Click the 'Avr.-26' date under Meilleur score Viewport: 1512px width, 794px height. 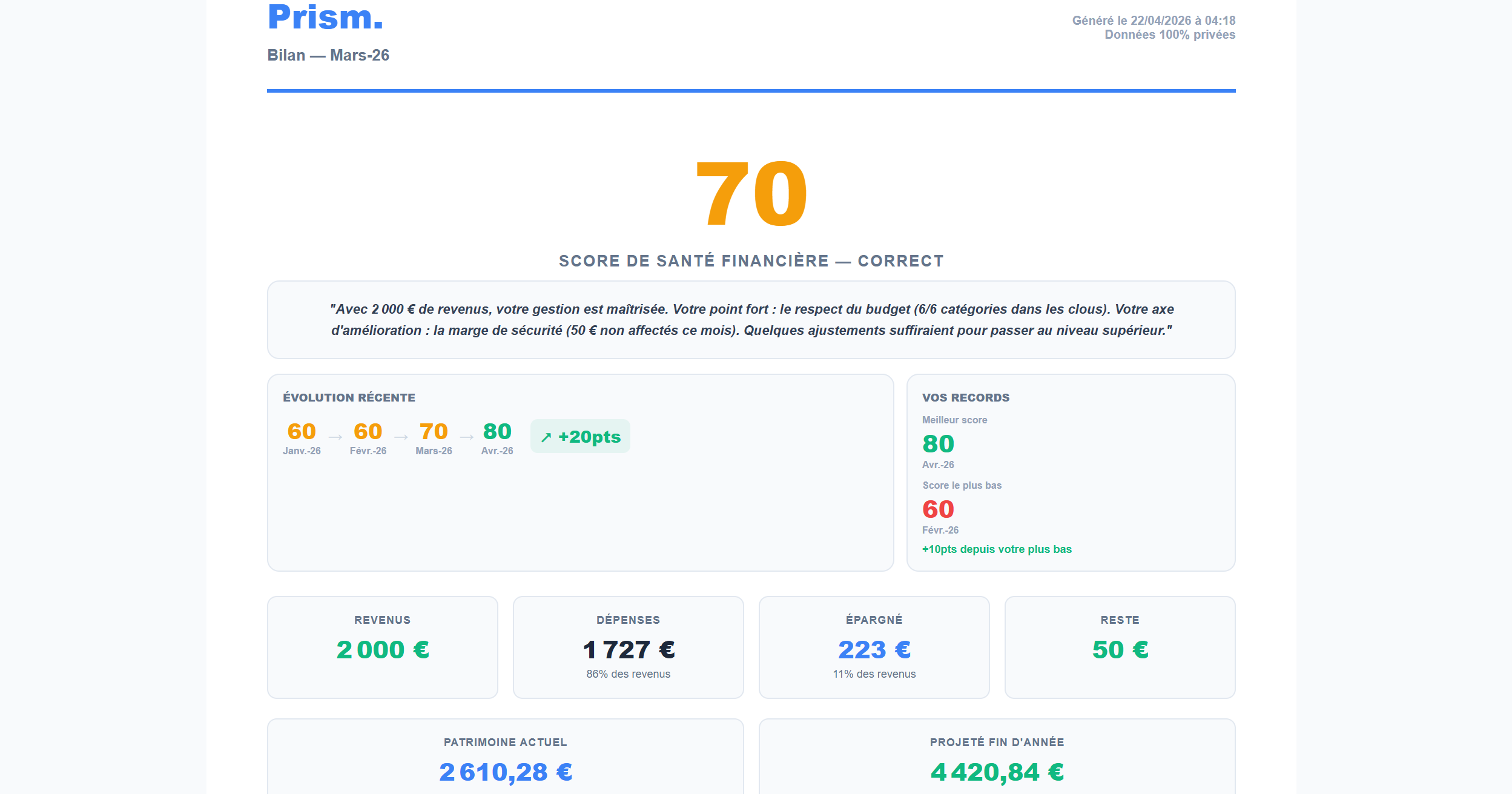point(938,465)
